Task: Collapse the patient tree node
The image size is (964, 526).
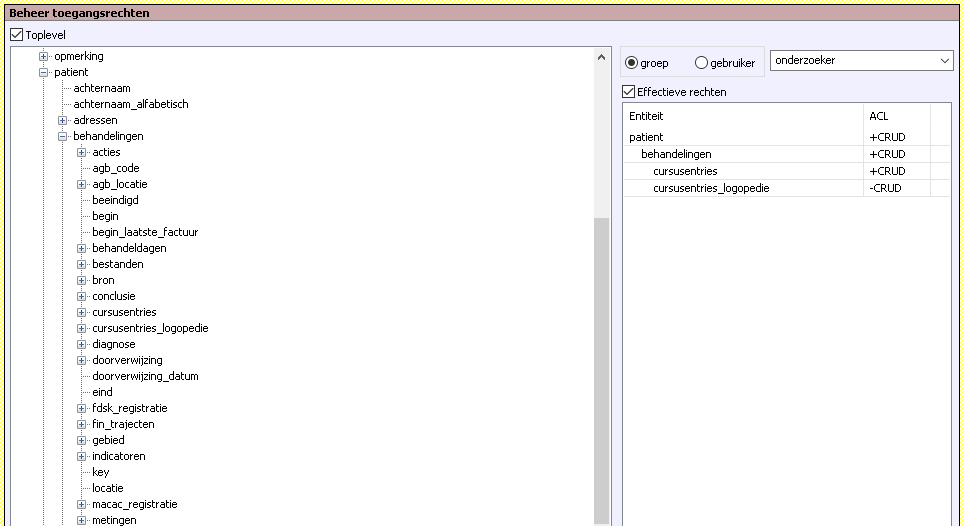Action: [x=44, y=72]
